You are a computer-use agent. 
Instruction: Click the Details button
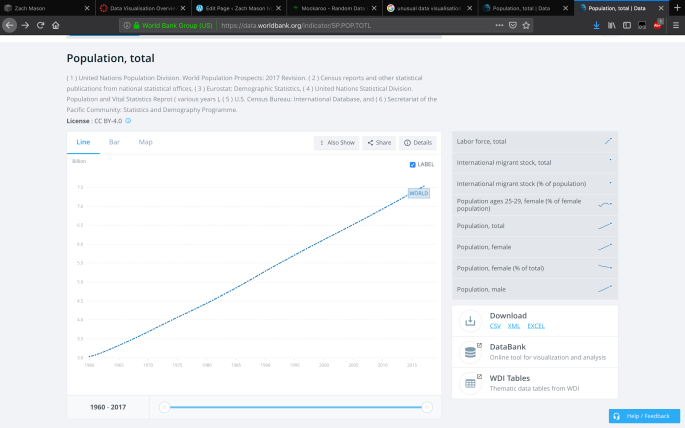418,143
